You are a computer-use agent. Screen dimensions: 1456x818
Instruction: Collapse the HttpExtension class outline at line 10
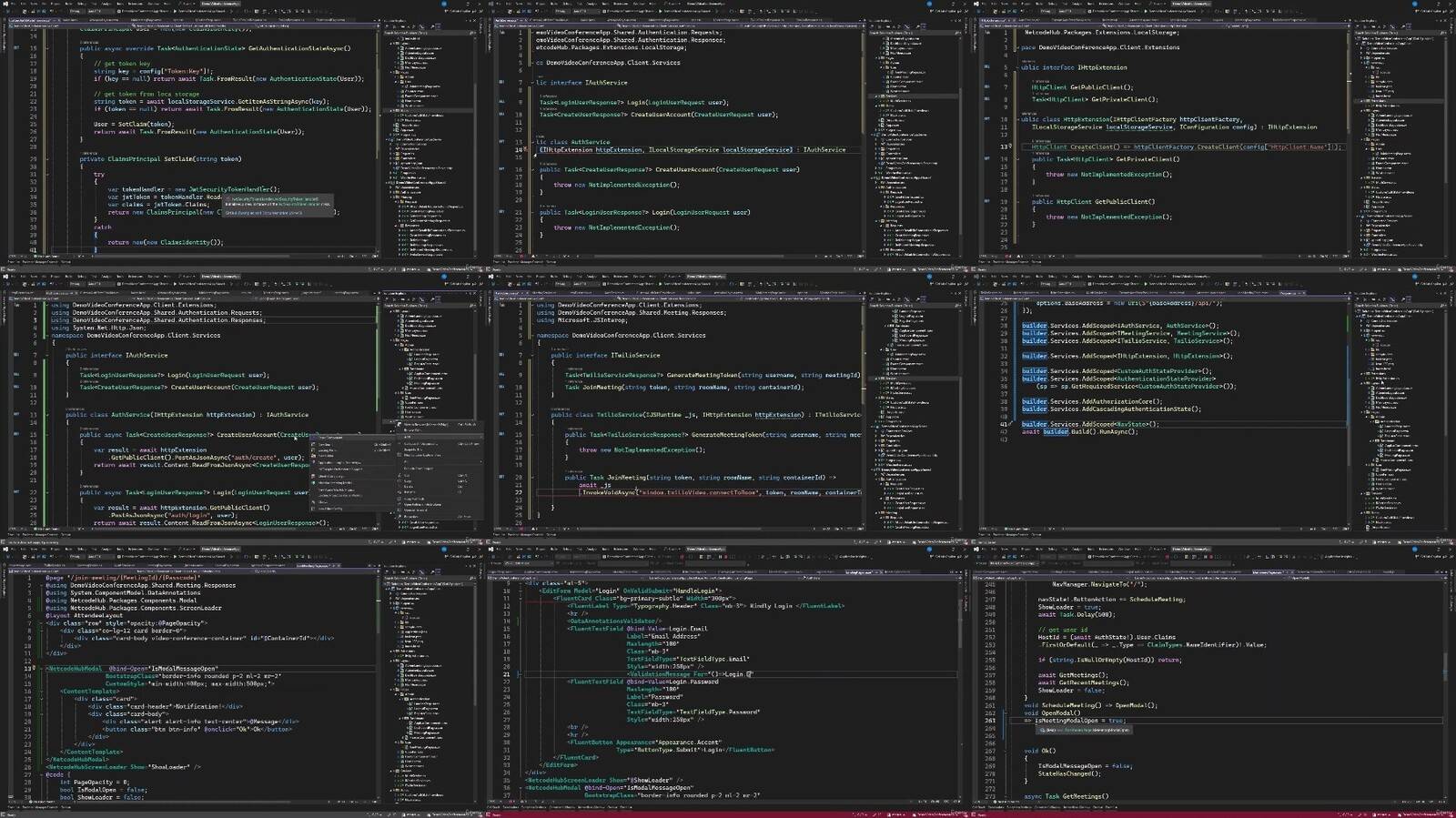[1017, 119]
